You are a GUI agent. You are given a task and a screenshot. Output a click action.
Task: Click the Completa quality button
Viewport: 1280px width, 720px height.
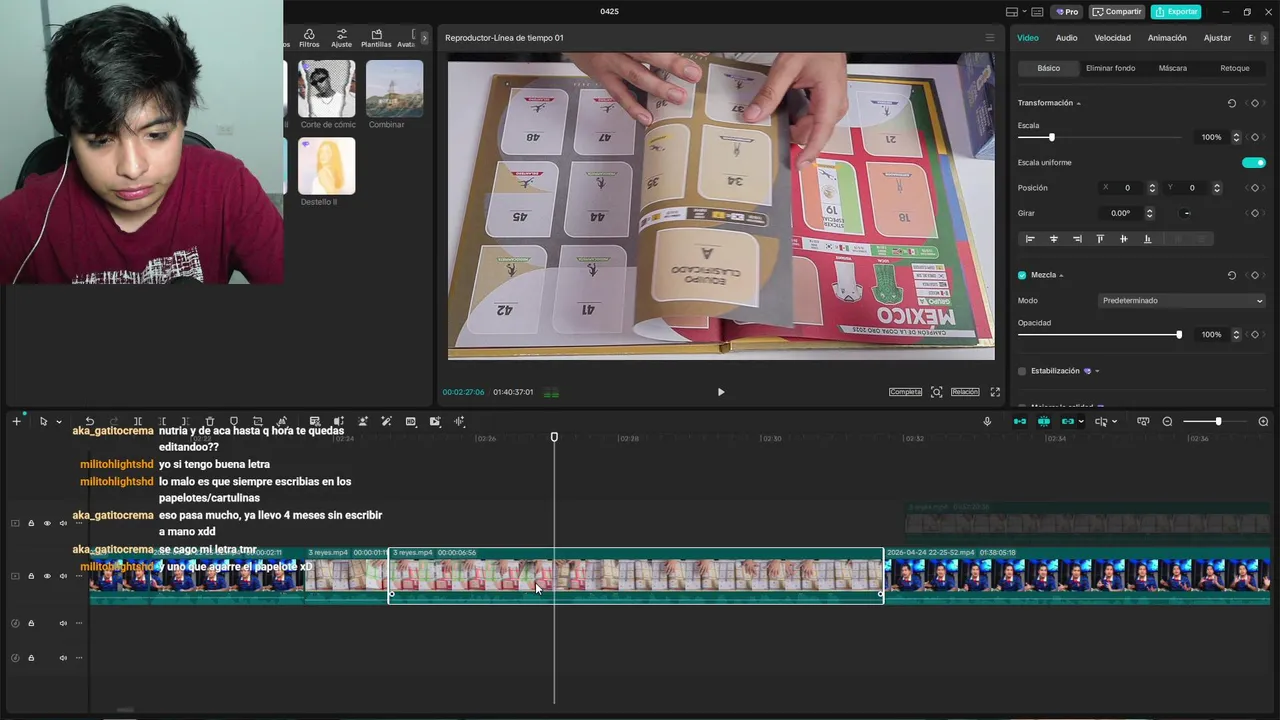(x=905, y=392)
